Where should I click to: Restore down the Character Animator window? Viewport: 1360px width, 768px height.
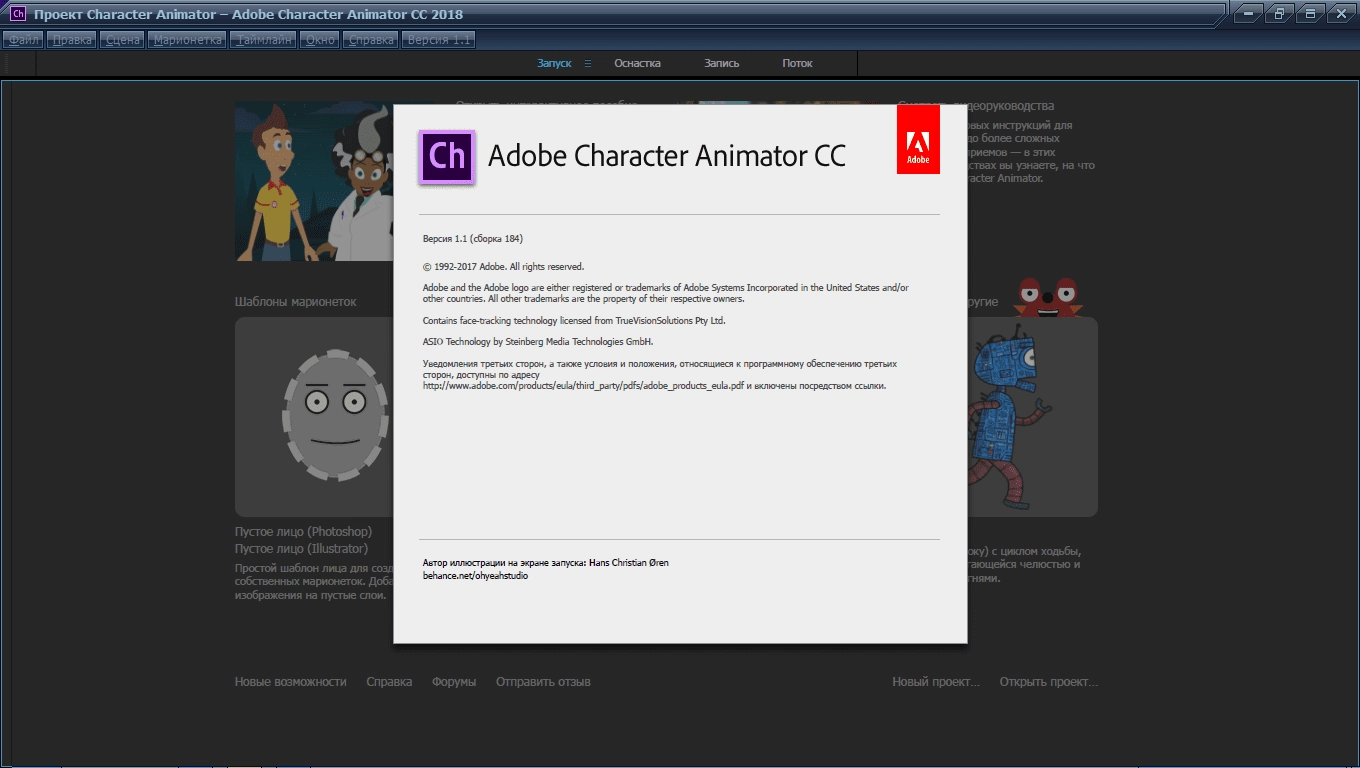point(1279,13)
